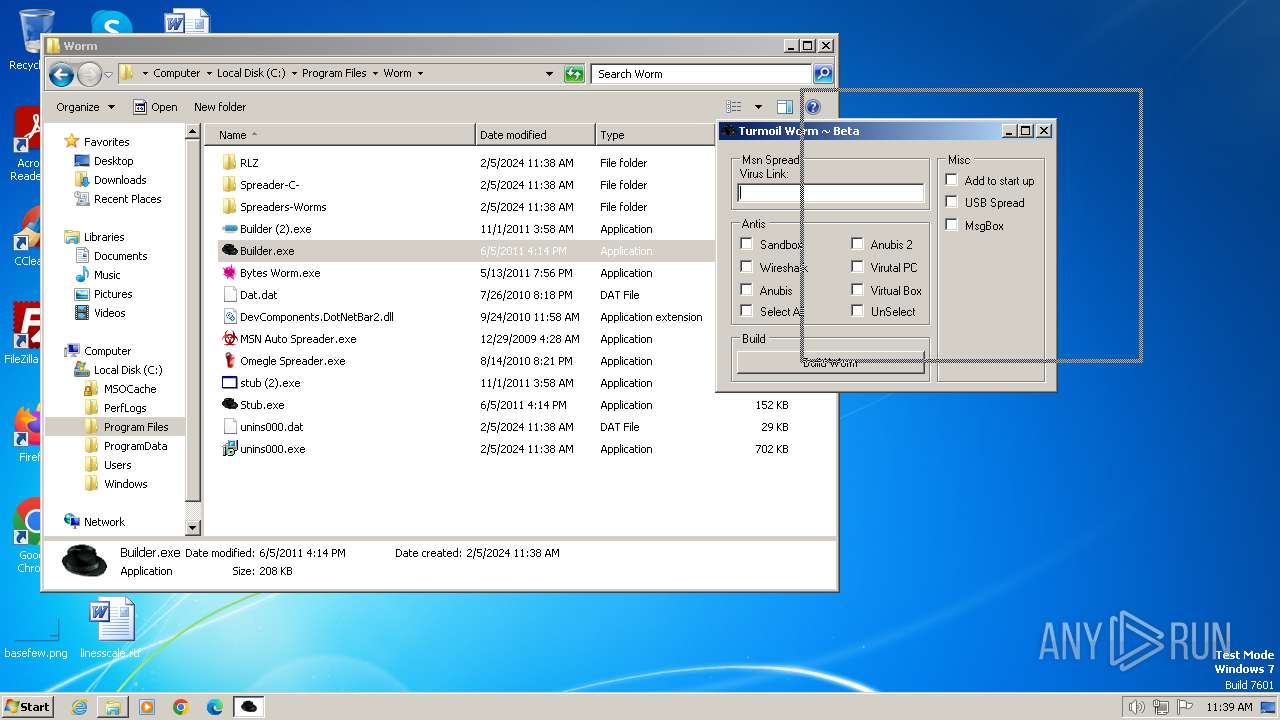Change view icon in Explorer toolbar

(734, 107)
